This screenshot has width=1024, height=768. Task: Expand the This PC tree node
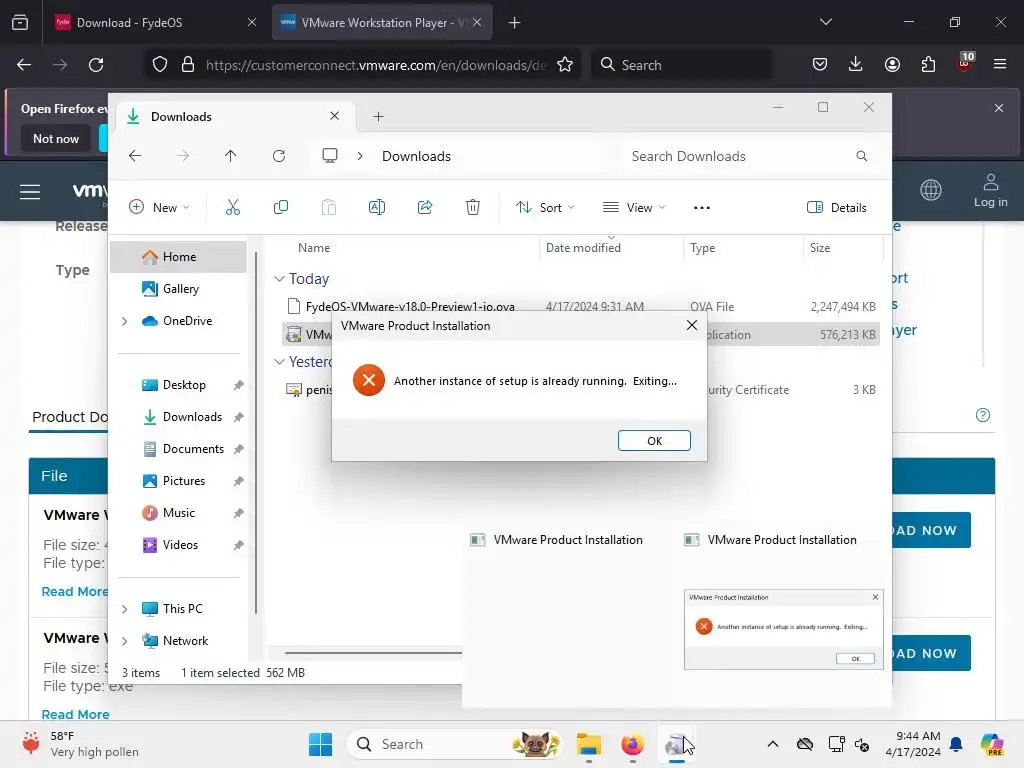click(x=125, y=609)
